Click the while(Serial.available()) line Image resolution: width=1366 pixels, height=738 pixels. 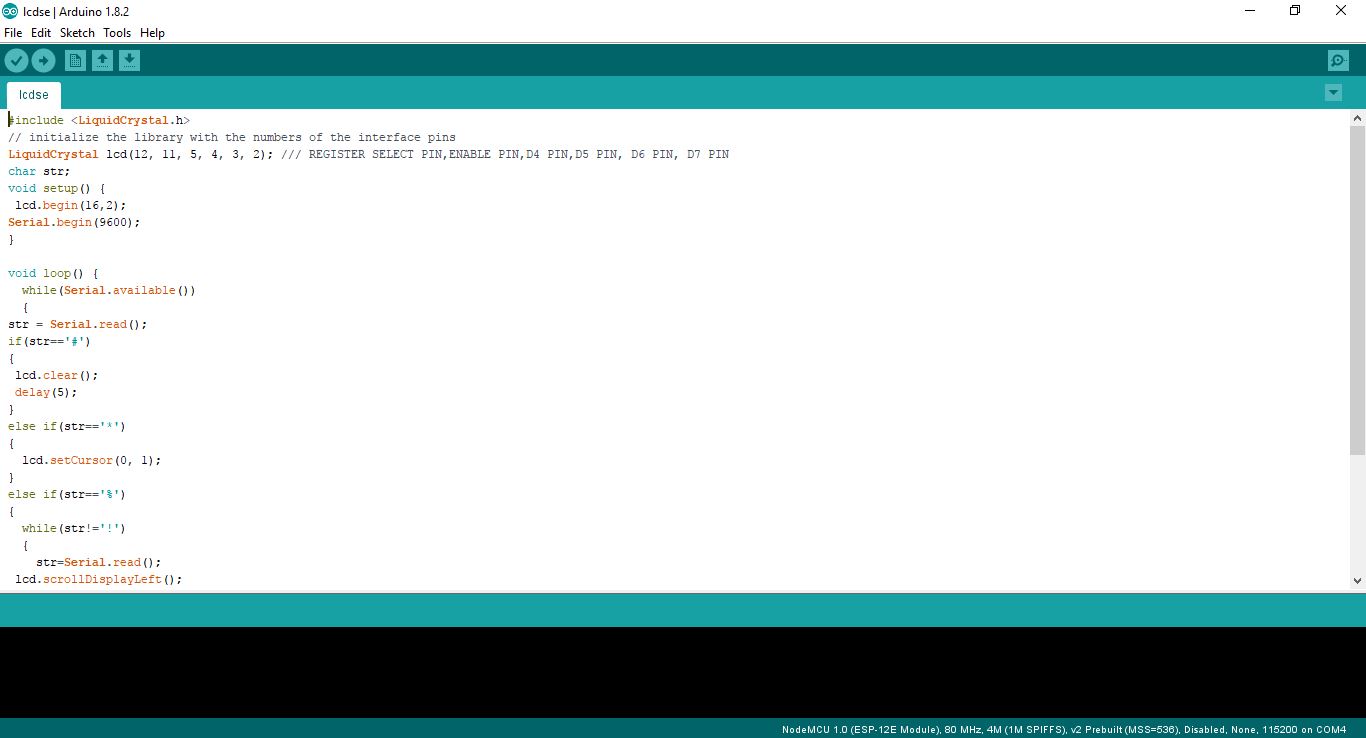109,290
